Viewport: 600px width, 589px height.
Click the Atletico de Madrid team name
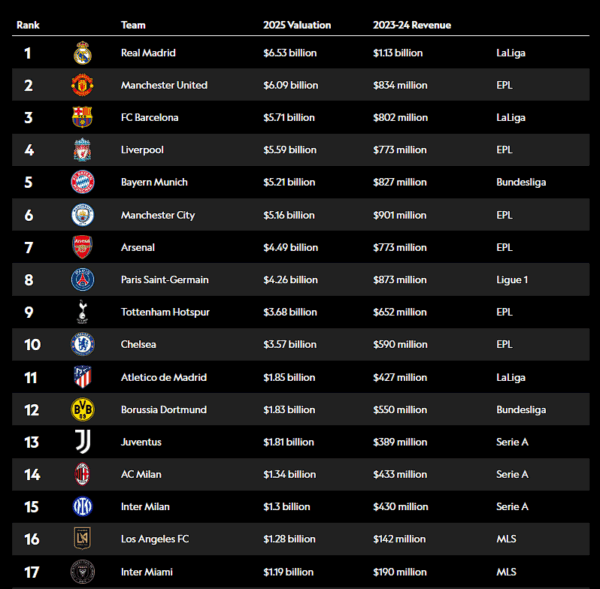click(164, 377)
